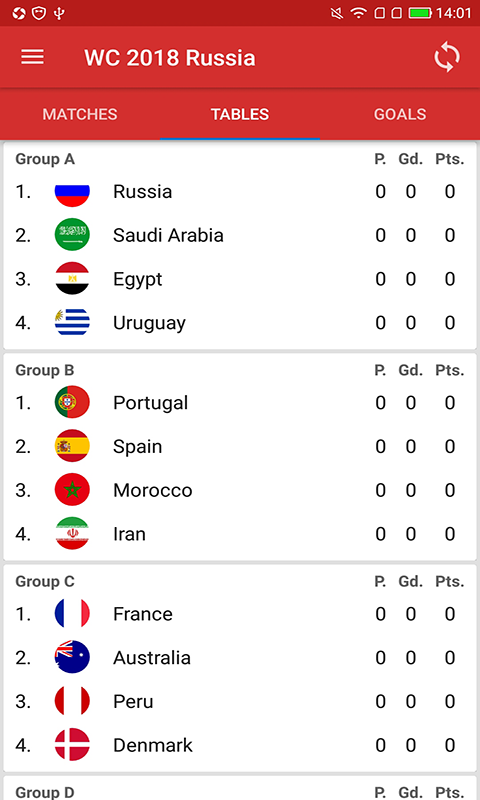The image size is (480, 800).
Task: Tap the refresh sync icon
Action: pos(447,57)
